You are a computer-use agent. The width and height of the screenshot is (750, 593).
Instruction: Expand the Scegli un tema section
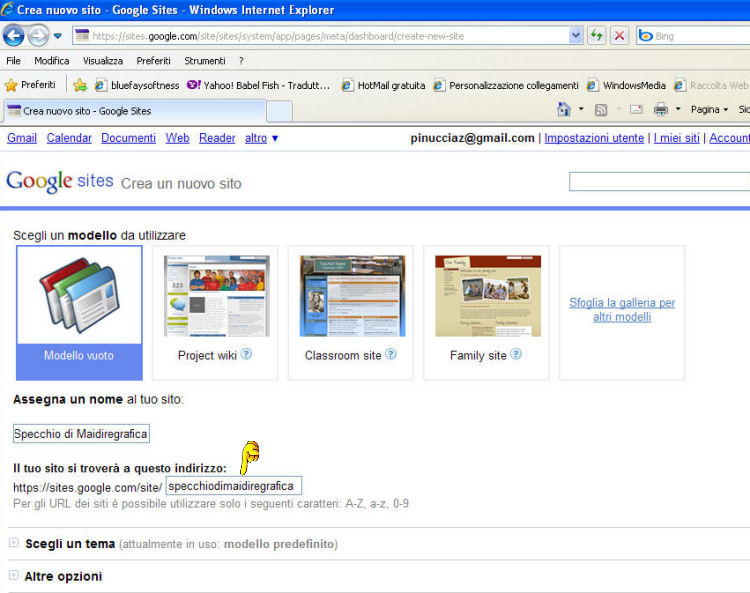tap(13, 543)
